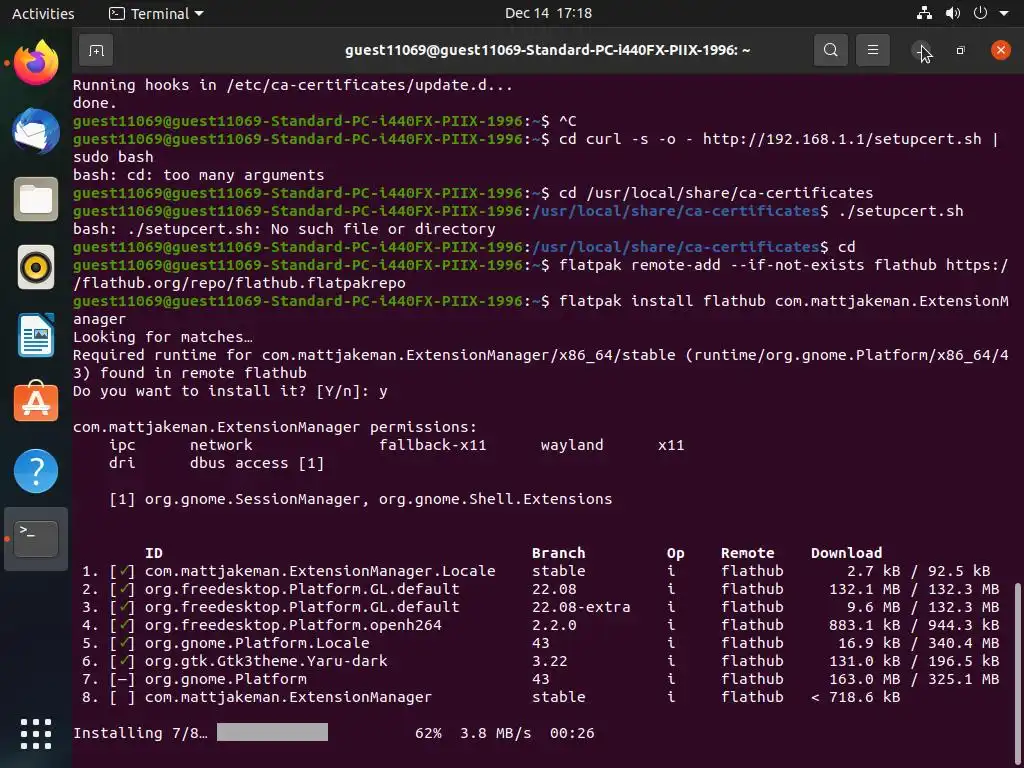Launch Rhythmbox music player
This screenshot has width=1024, height=768.
(x=36, y=267)
